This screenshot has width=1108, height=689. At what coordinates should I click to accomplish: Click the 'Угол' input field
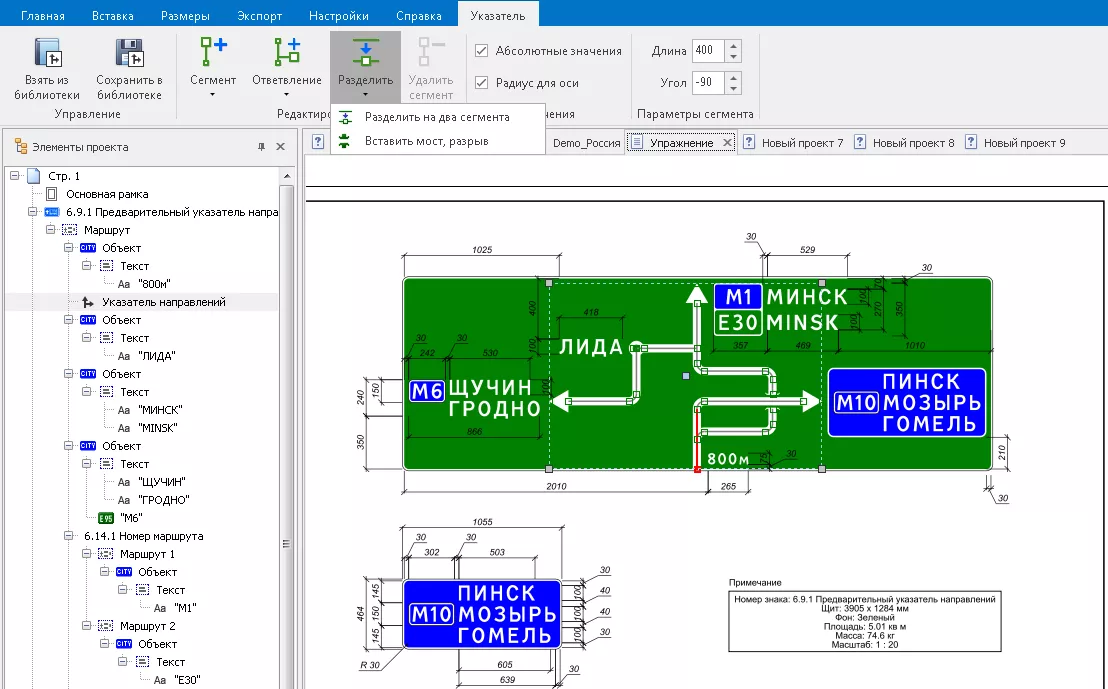click(x=707, y=82)
